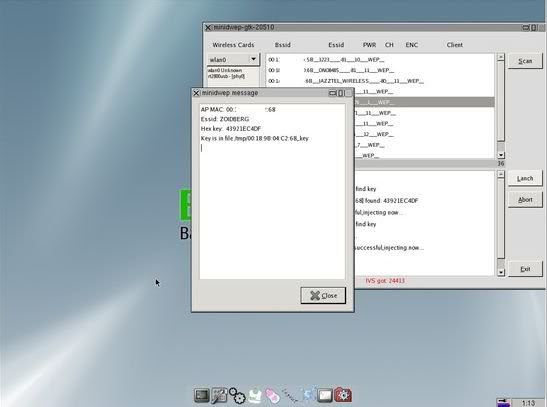Select the JAZZTEL_WIRELESS network row
The image size is (547, 407).
(x=380, y=81)
